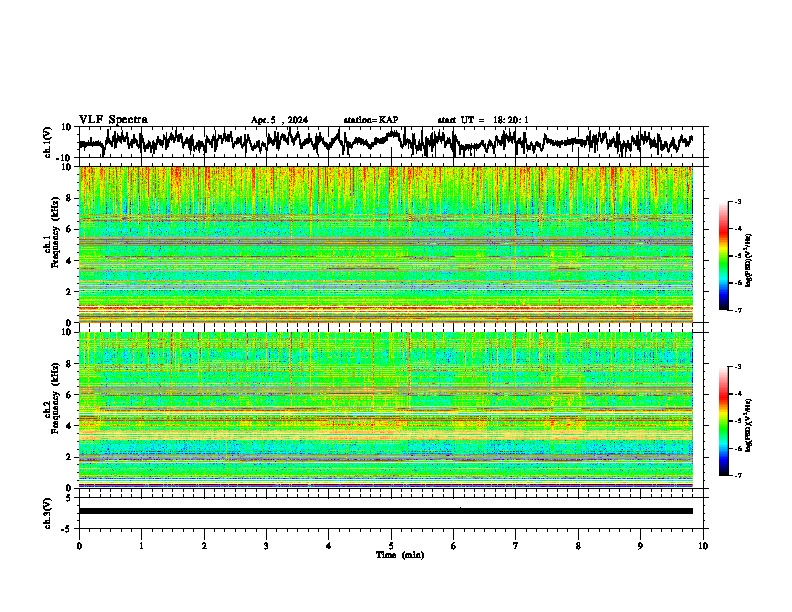792x612 pixels.
Task: Click the "ch.1(V)" waveform axis label
Action: [48, 142]
